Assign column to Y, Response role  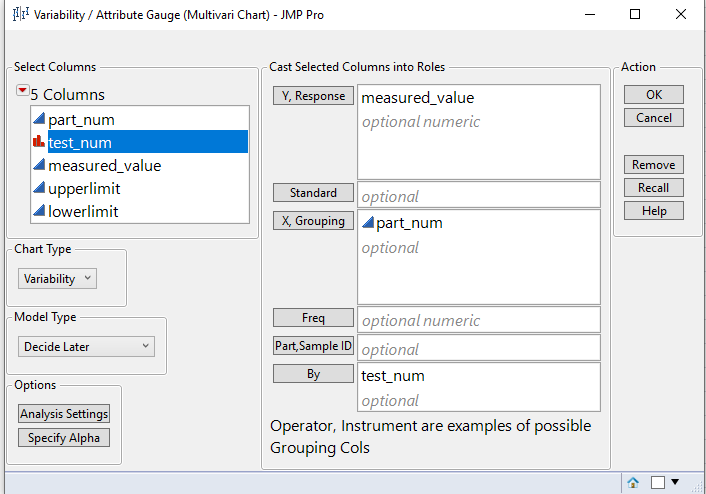tap(313, 96)
